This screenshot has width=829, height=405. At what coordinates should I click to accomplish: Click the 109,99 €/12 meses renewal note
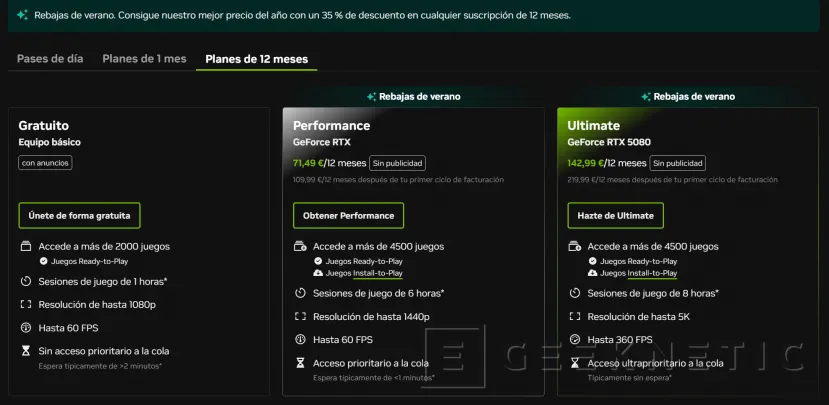click(398, 180)
